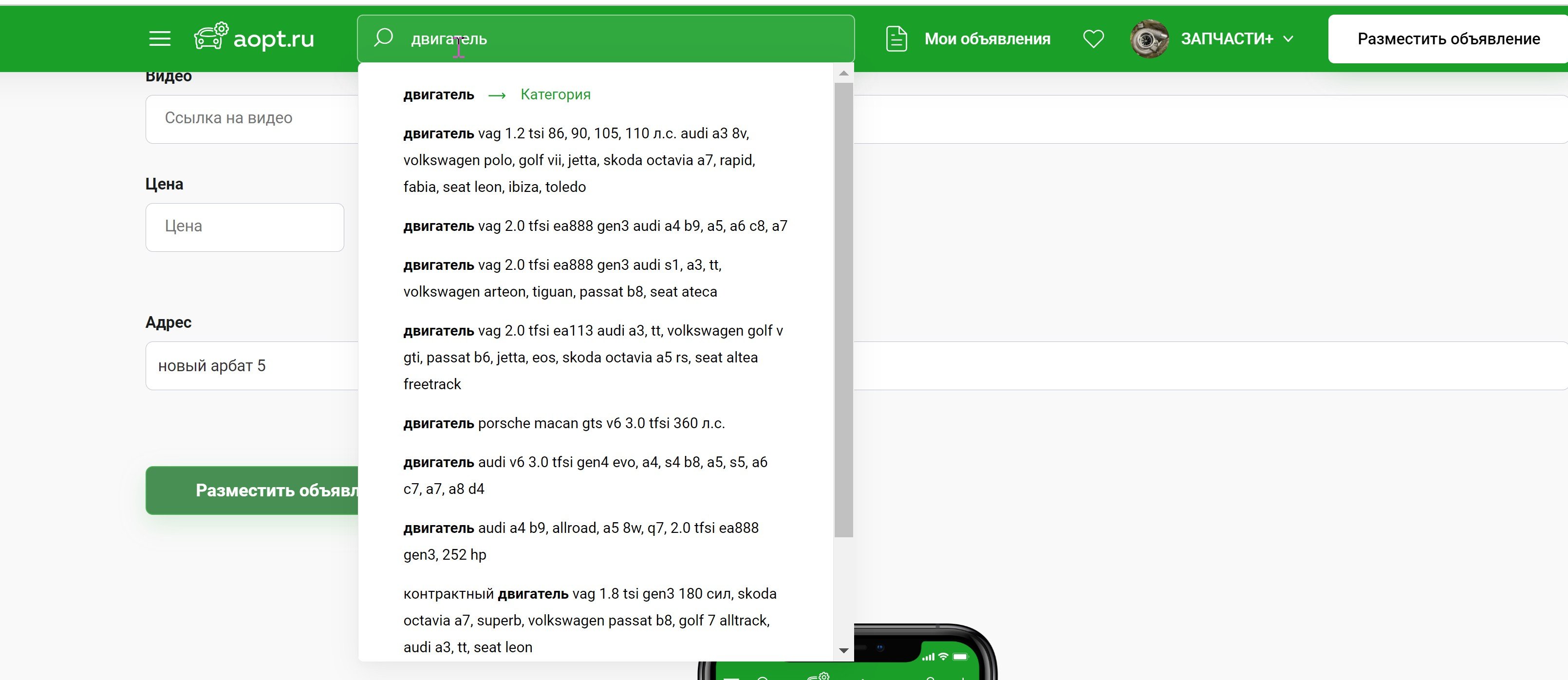This screenshot has width=1568, height=680.
Task: Choose двигатель porsche macan gts suggestion
Action: click(564, 423)
